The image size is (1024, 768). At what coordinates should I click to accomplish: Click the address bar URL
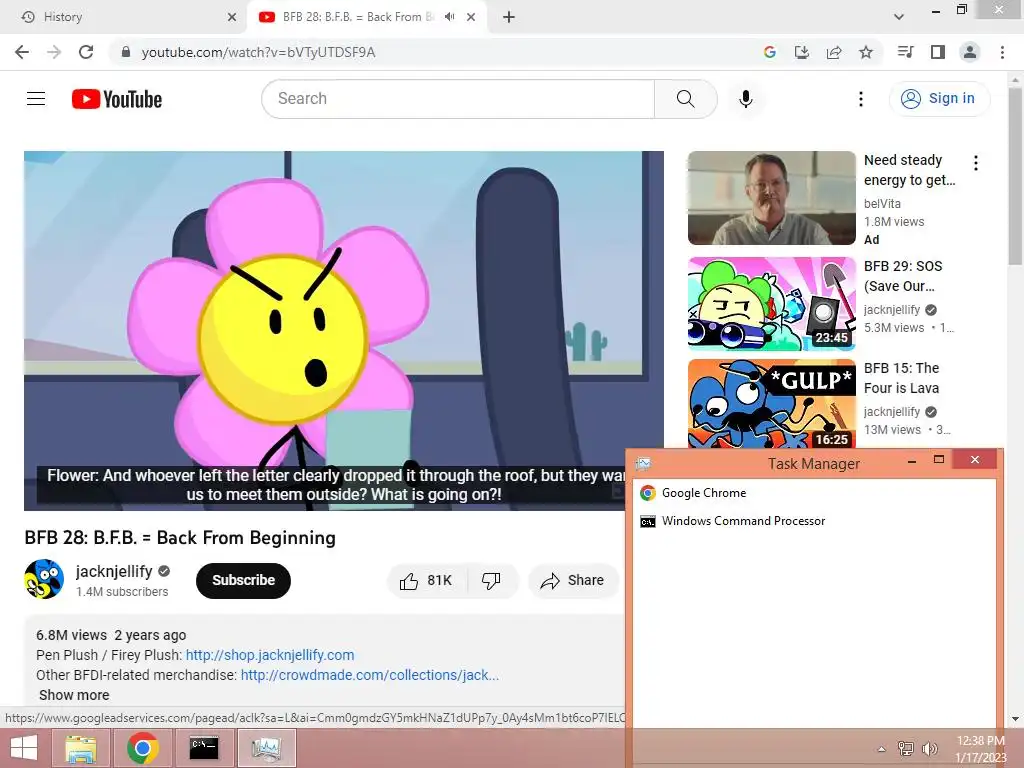(x=259, y=52)
